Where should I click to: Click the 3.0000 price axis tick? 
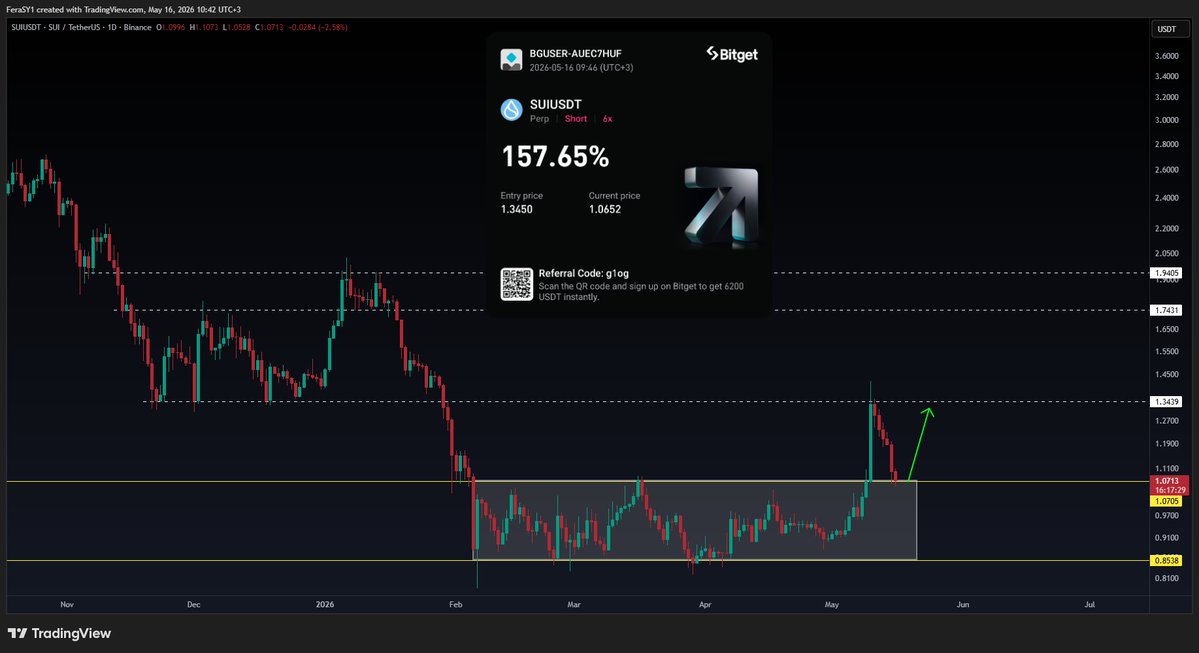click(x=1166, y=120)
